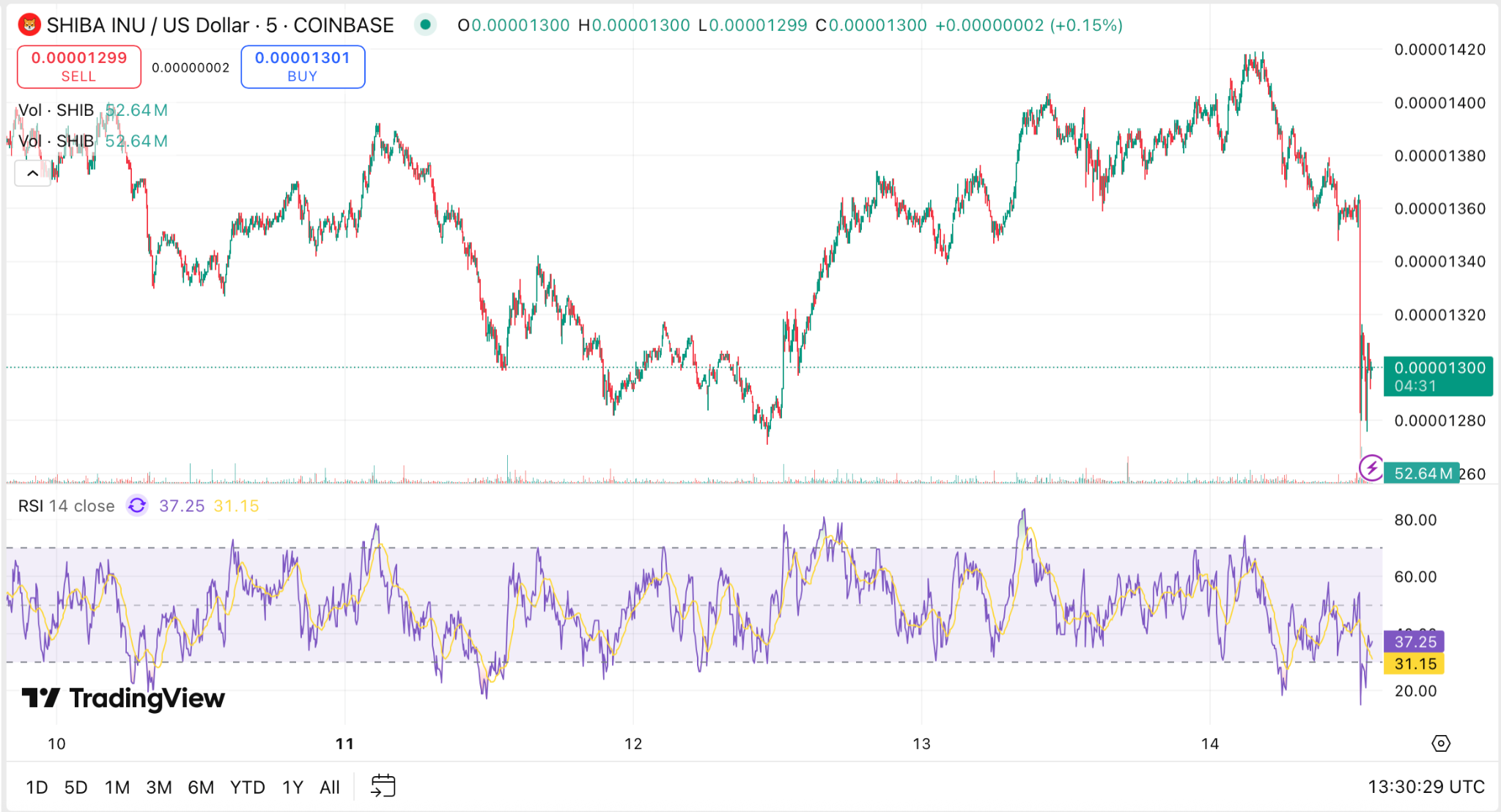1501x812 pixels.
Task: Click the spread value 0.00000002
Action: [191, 67]
